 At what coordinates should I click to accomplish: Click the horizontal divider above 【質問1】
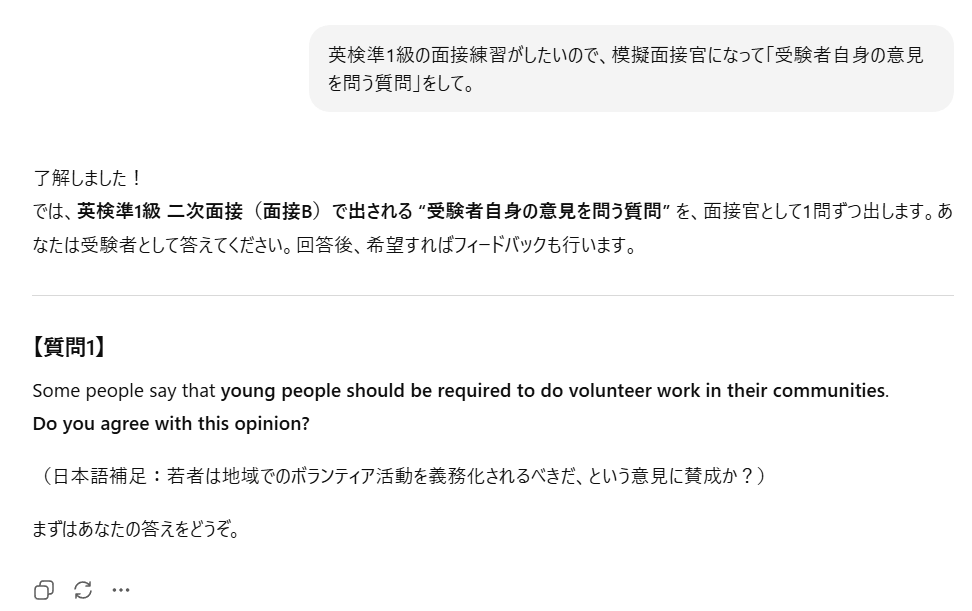coord(492,295)
